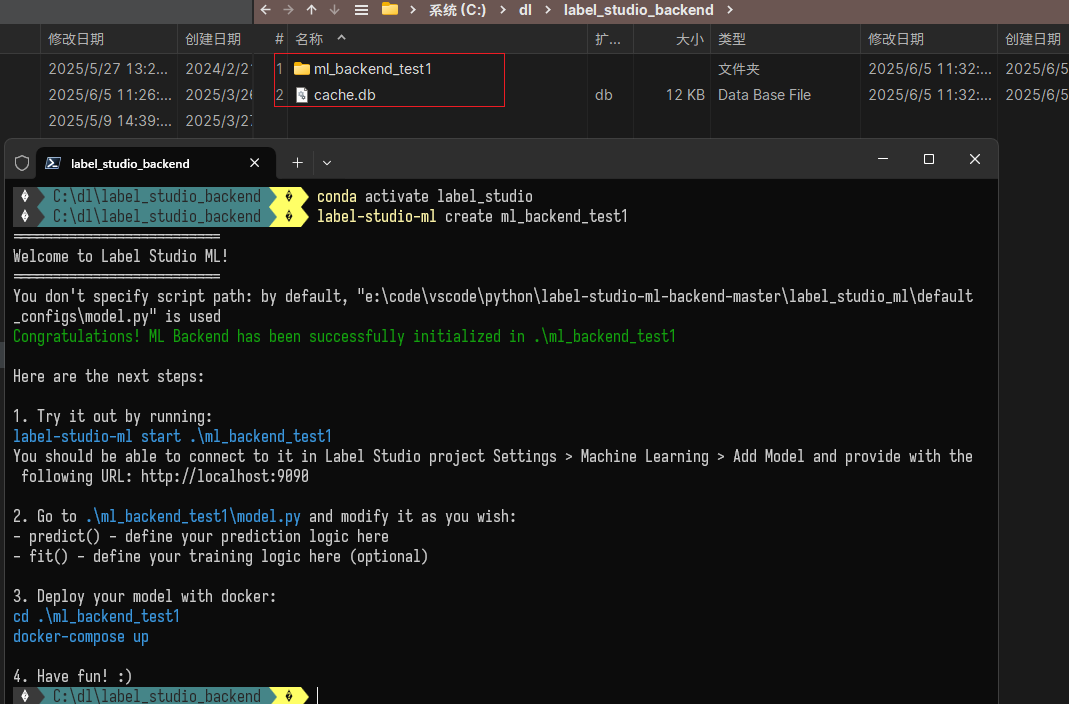
Task: Open the terminal profile dropdown
Action: pyautogui.click(x=327, y=163)
